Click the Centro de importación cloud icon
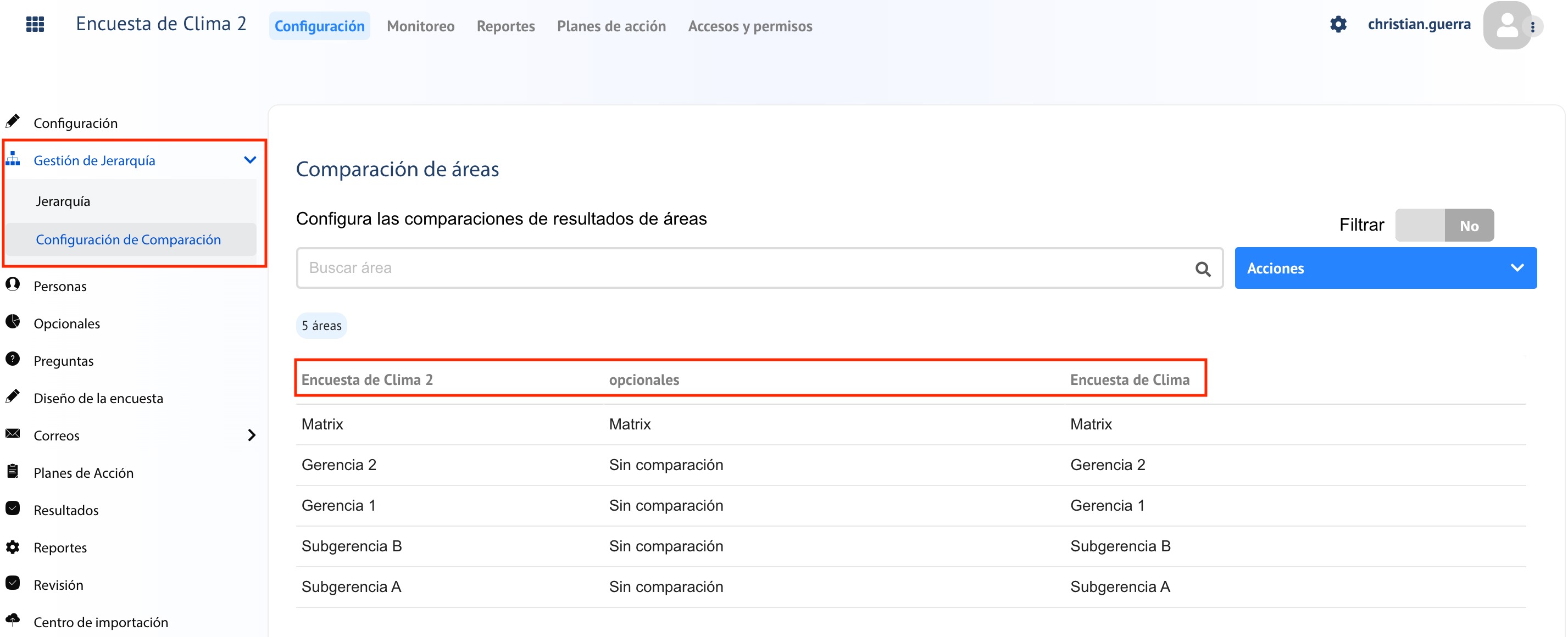 [x=13, y=620]
